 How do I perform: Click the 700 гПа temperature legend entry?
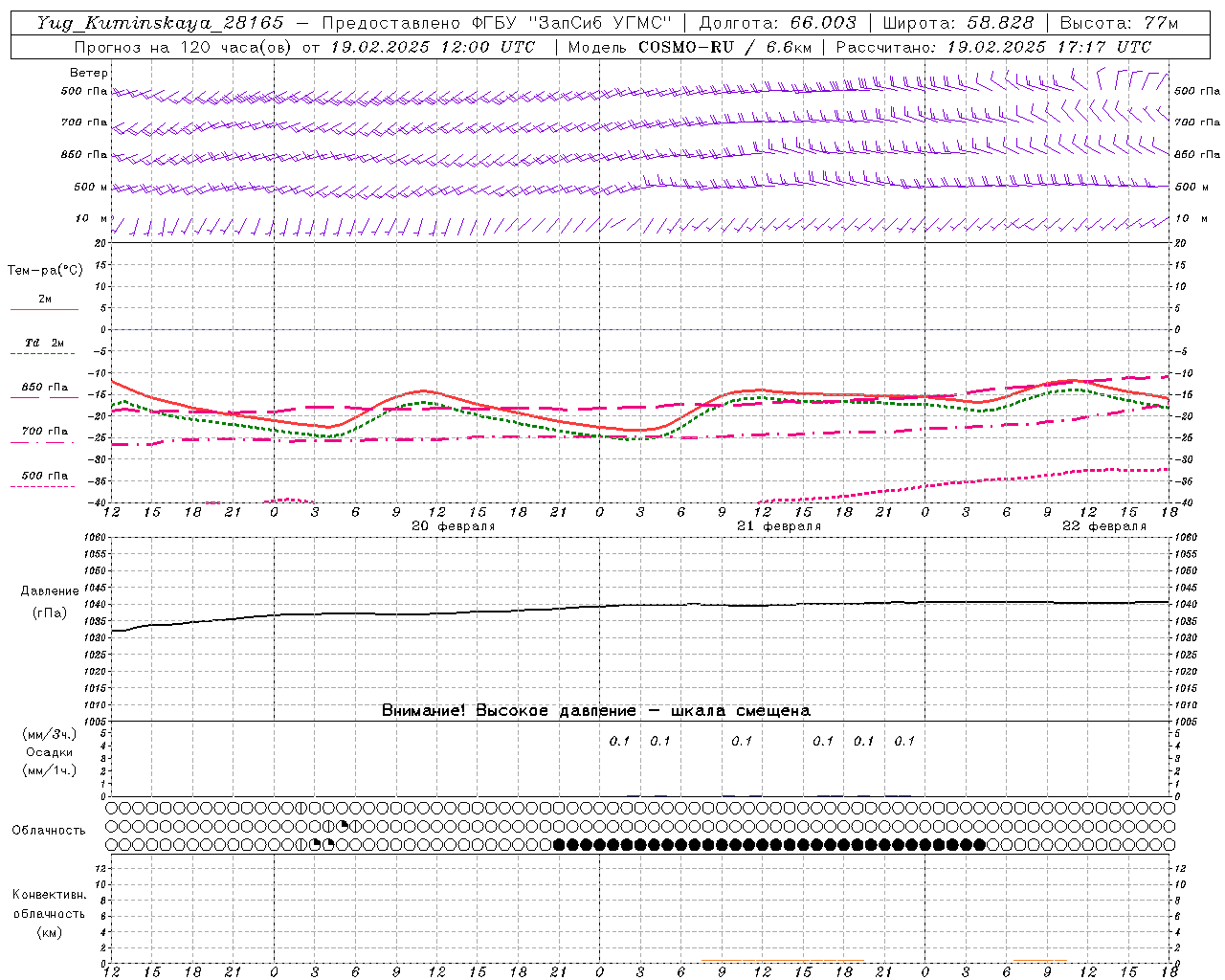(x=45, y=432)
